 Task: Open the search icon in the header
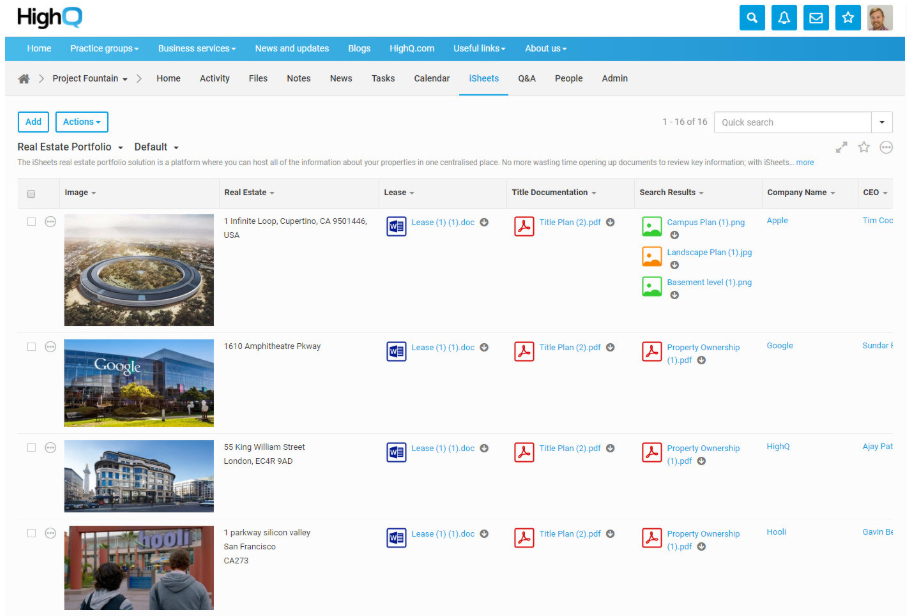pyautogui.click(x=752, y=18)
